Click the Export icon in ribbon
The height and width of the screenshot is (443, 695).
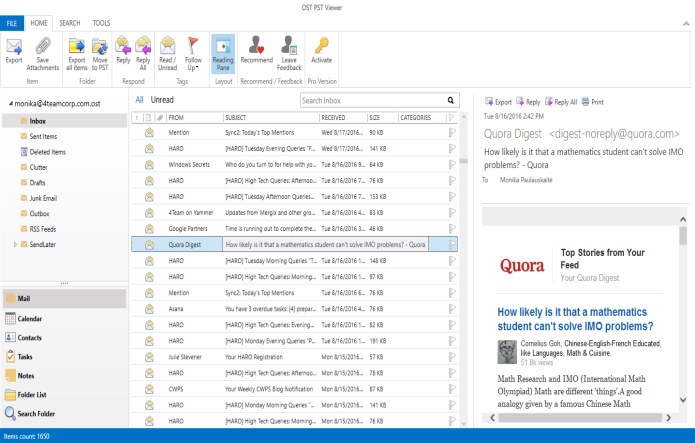click(14, 46)
